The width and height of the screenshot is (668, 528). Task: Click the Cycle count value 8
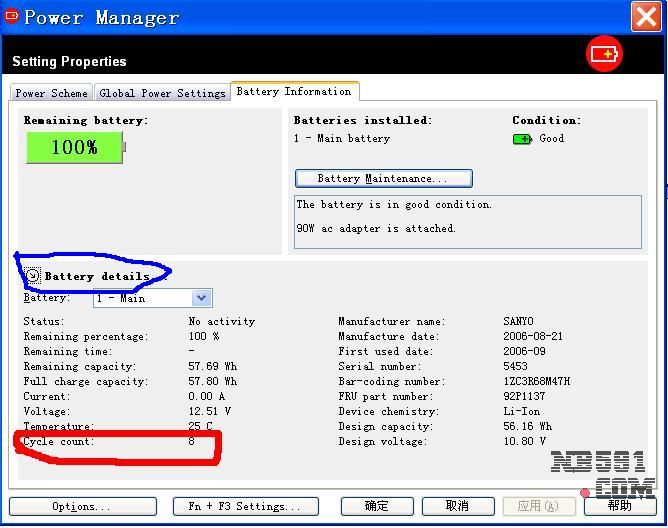click(192, 442)
